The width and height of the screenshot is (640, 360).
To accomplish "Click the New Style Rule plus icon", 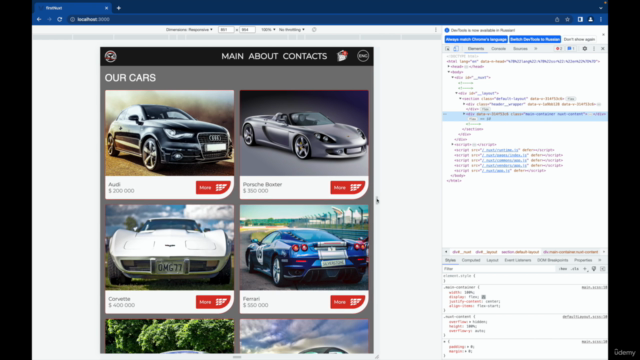I will coord(585,269).
